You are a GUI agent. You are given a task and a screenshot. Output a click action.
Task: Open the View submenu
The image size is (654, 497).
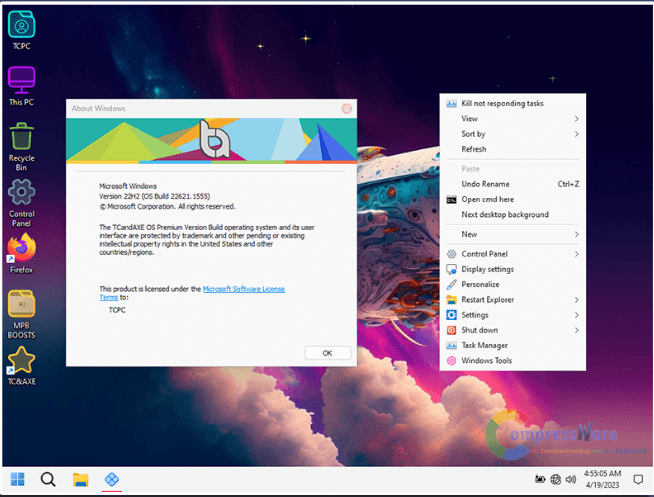pyautogui.click(x=512, y=119)
